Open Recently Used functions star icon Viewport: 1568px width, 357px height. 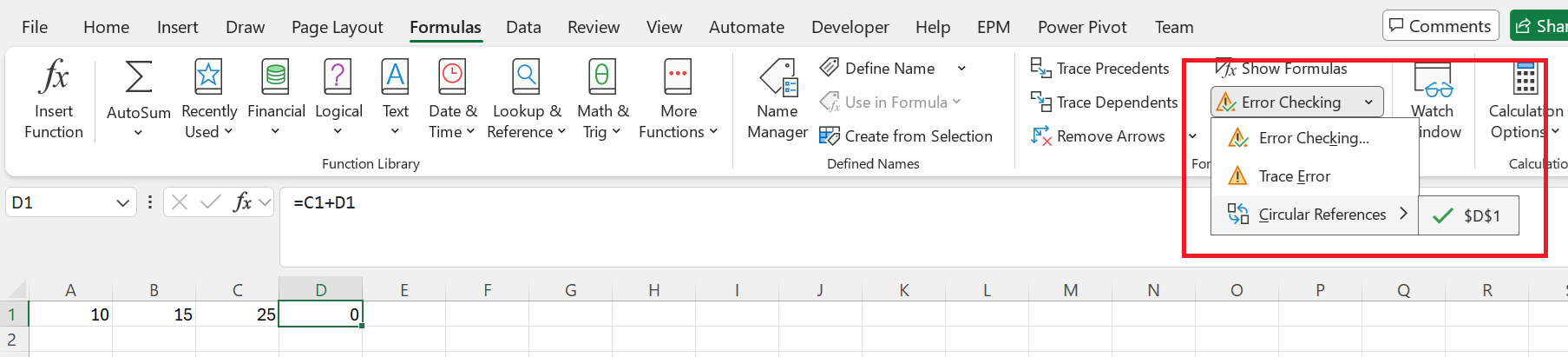pyautogui.click(x=208, y=76)
